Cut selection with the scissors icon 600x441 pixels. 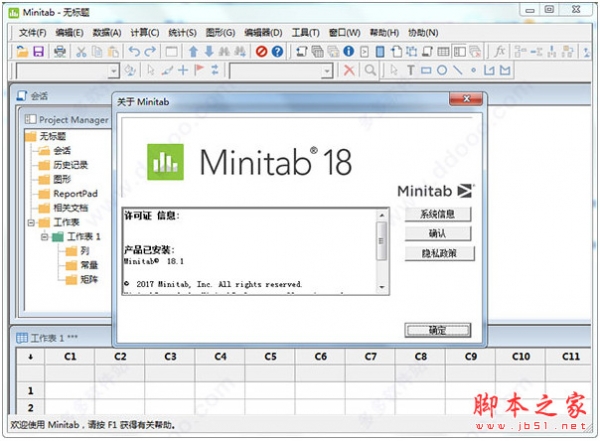pyautogui.click(x=81, y=51)
